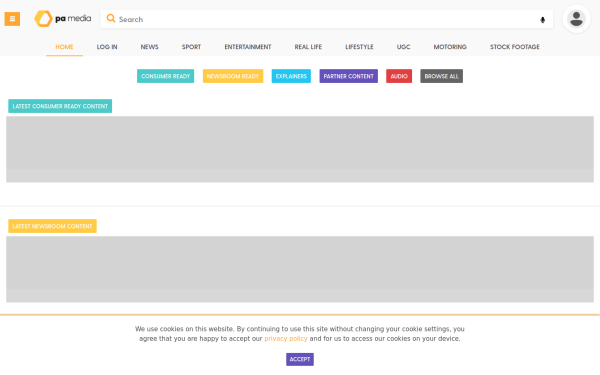
Task: Go to the Stock Footage tab
Action: [515, 47]
